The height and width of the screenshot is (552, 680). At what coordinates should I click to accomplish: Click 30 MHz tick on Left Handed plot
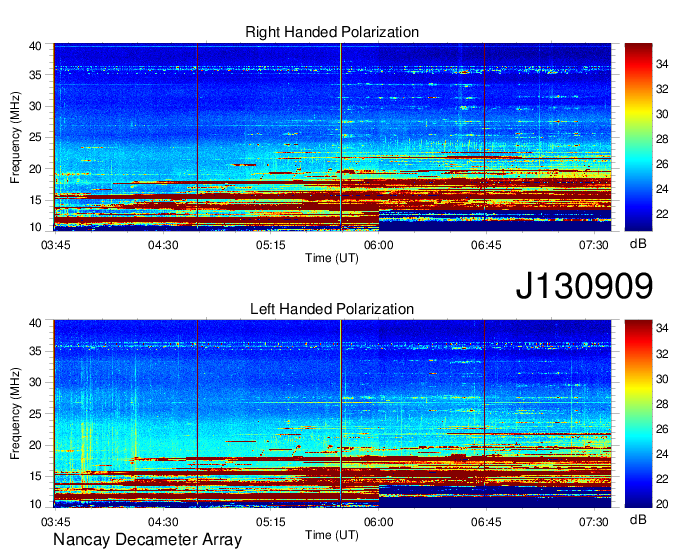coord(35,382)
